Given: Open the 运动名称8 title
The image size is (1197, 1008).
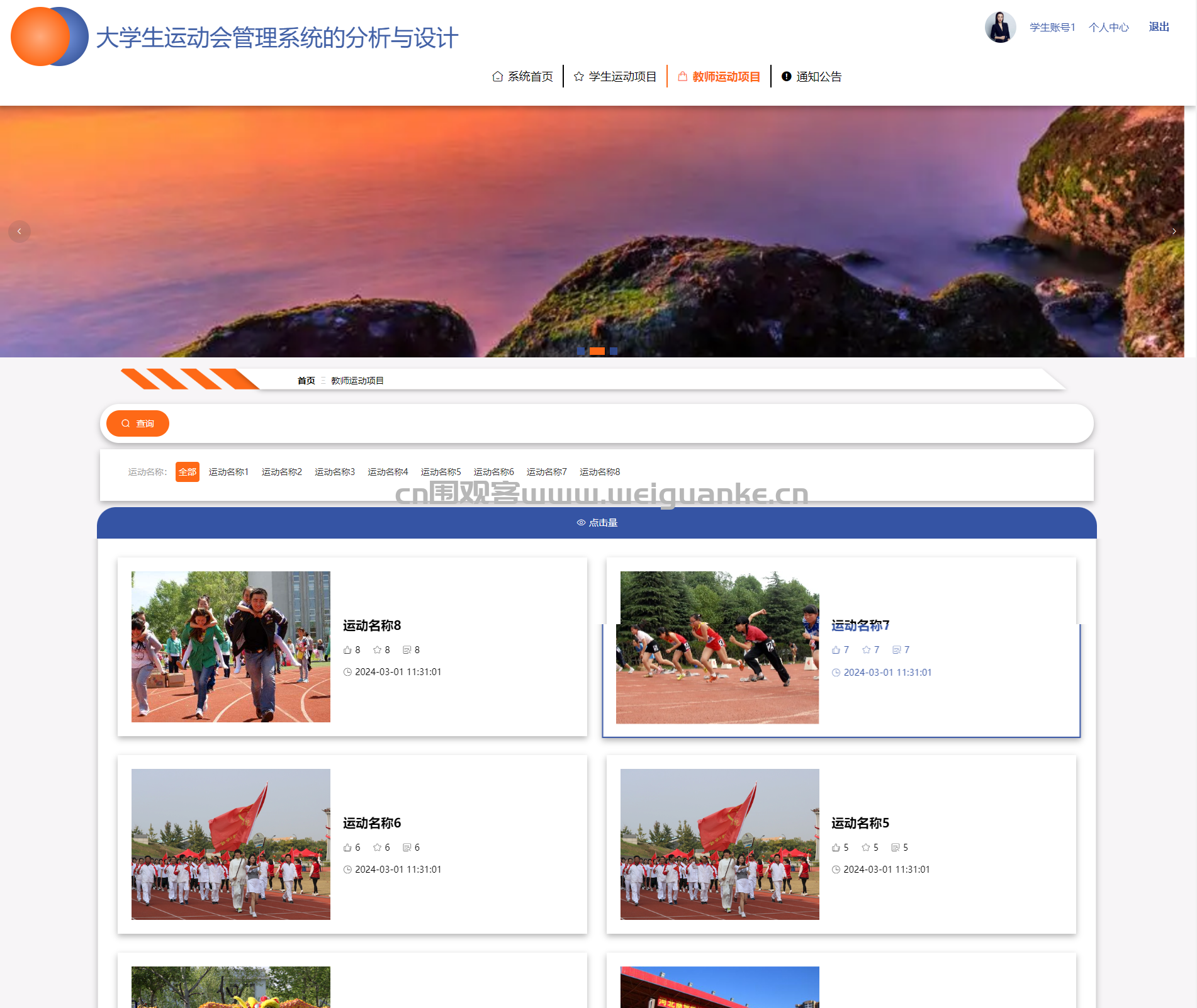Looking at the screenshot, I should [372, 625].
